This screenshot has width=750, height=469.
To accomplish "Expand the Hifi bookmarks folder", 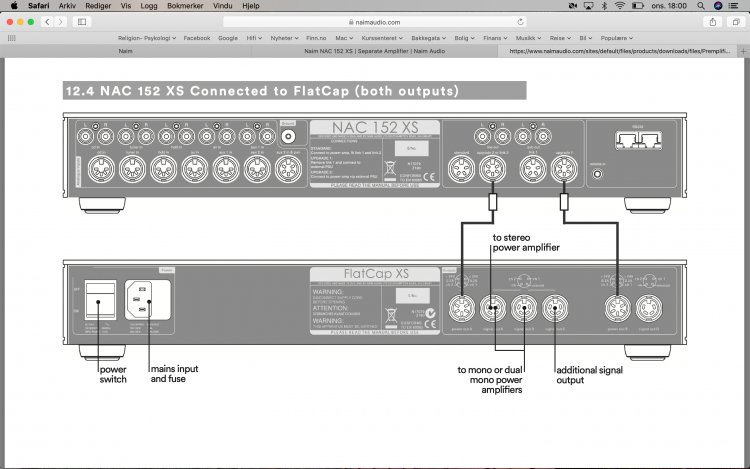I will click(254, 38).
